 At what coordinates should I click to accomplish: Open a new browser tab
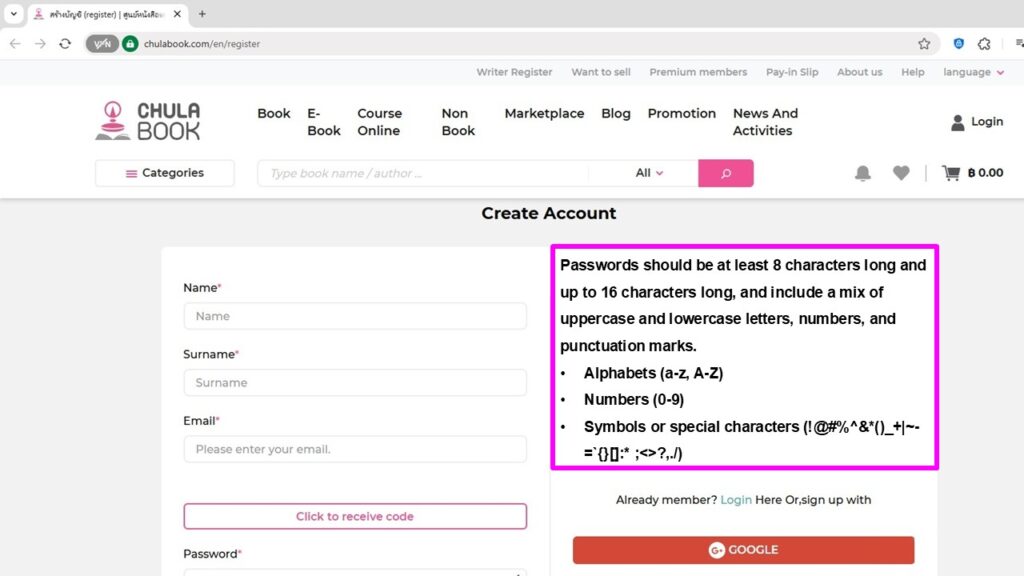coord(202,14)
